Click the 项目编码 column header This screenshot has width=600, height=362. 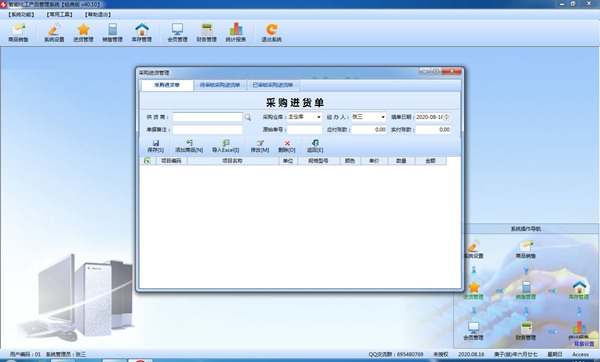(x=171, y=161)
